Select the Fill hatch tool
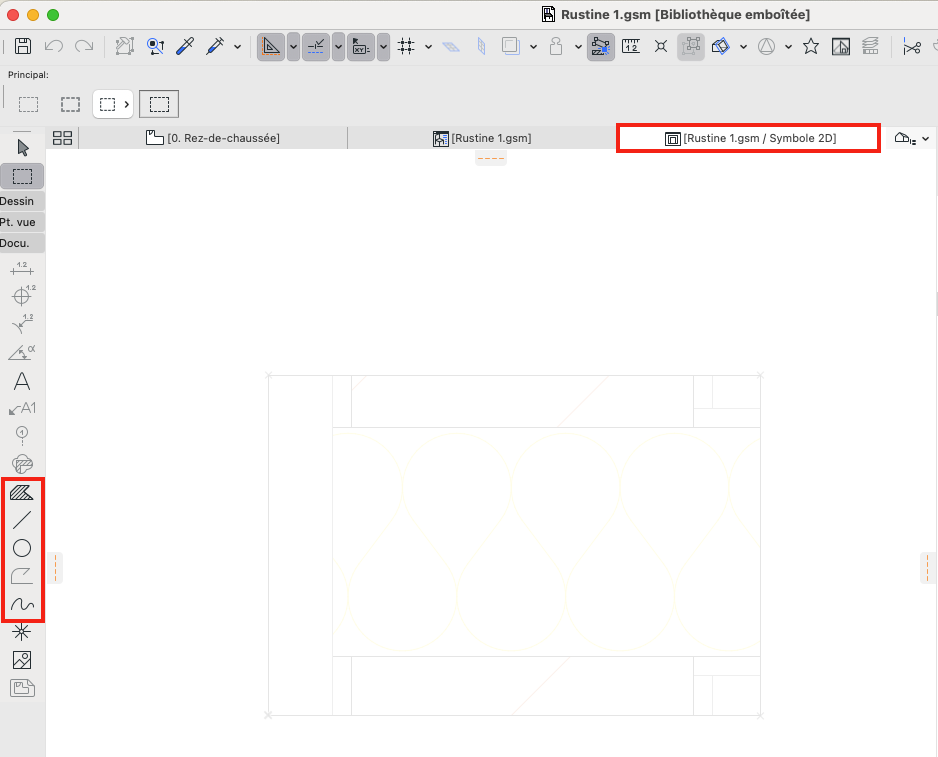 [22, 492]
